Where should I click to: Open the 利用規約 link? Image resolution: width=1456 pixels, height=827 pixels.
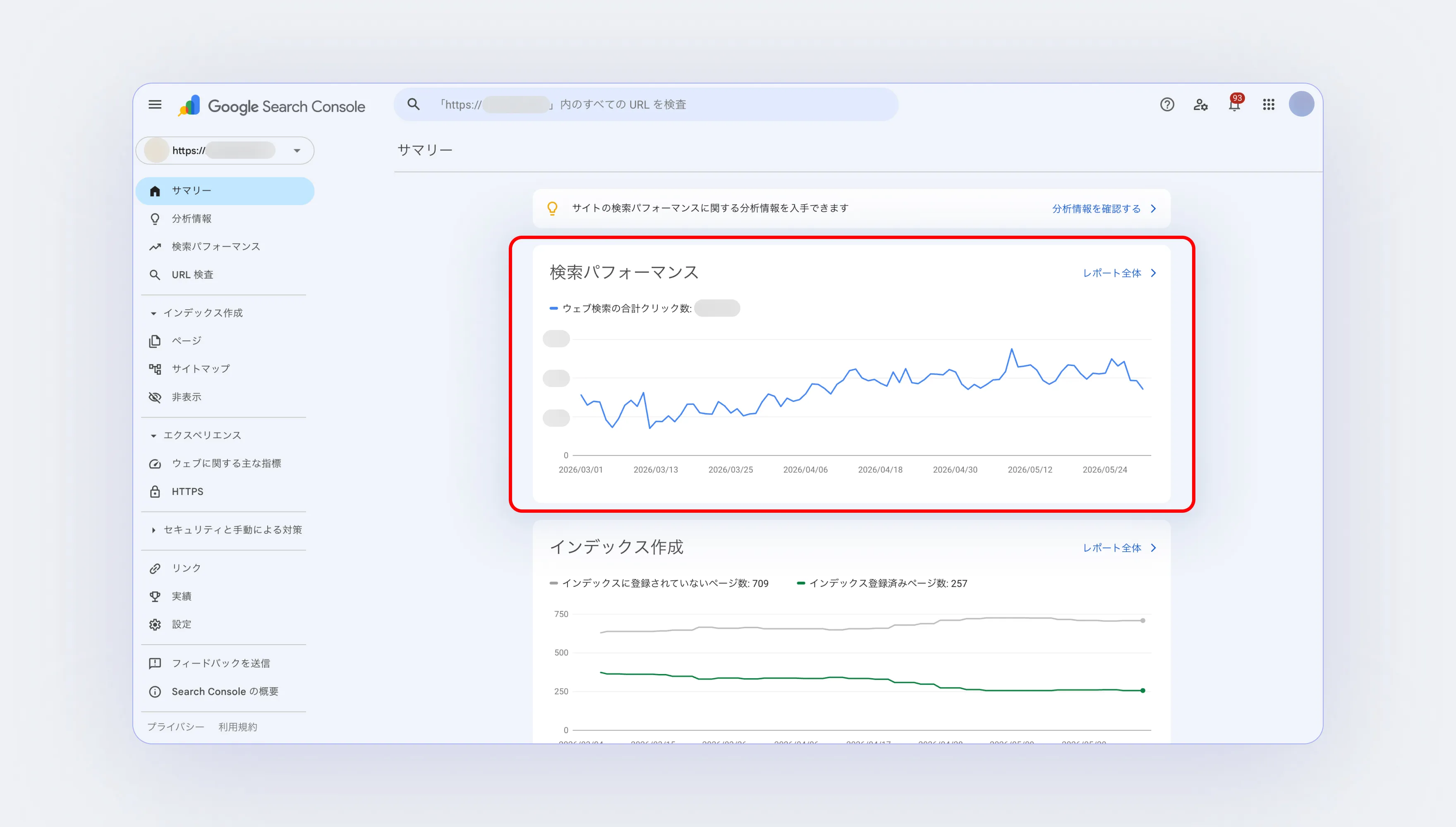[237, 727]
